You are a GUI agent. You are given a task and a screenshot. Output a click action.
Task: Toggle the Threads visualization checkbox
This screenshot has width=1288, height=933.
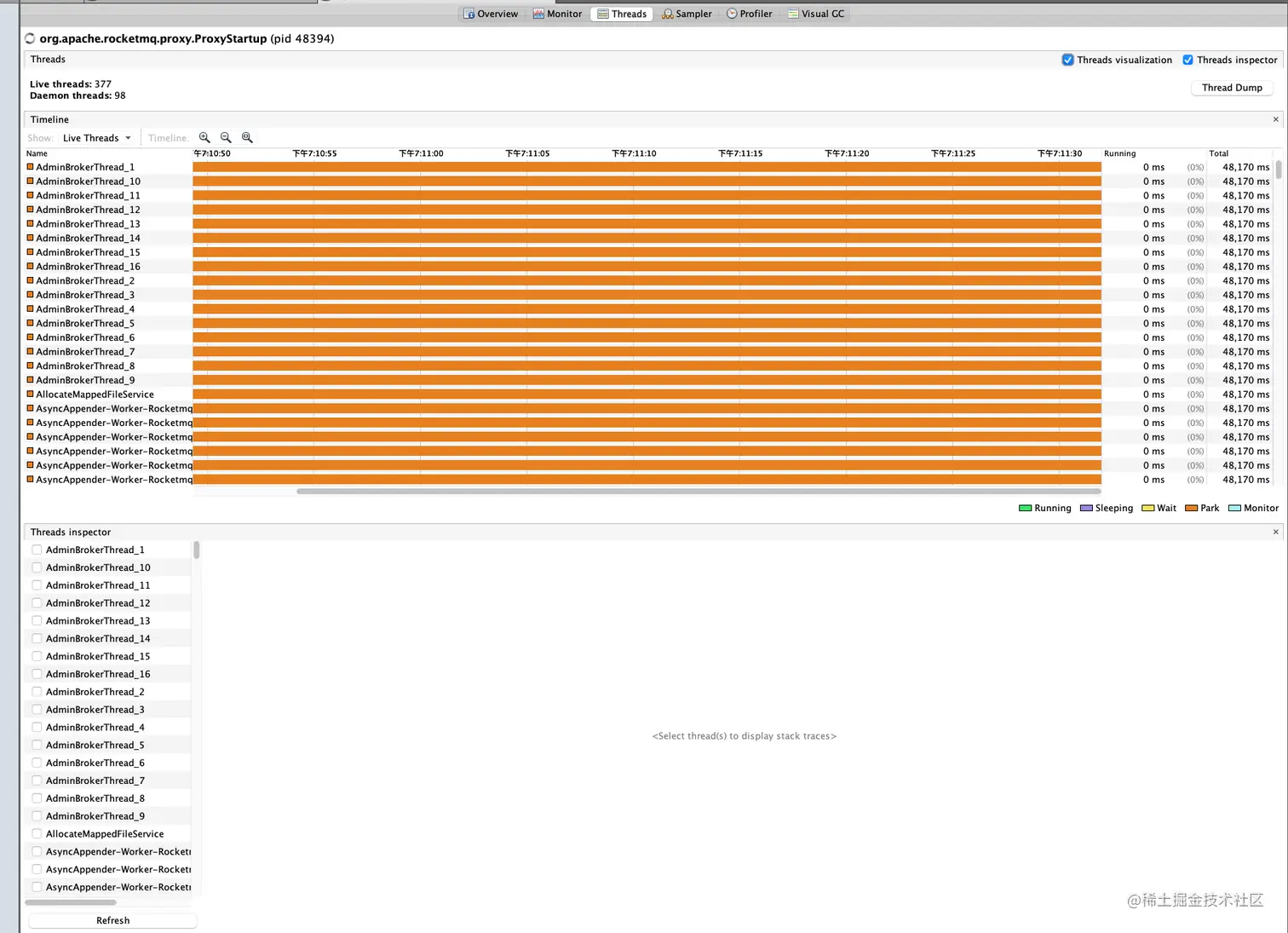coord(1067,60)
